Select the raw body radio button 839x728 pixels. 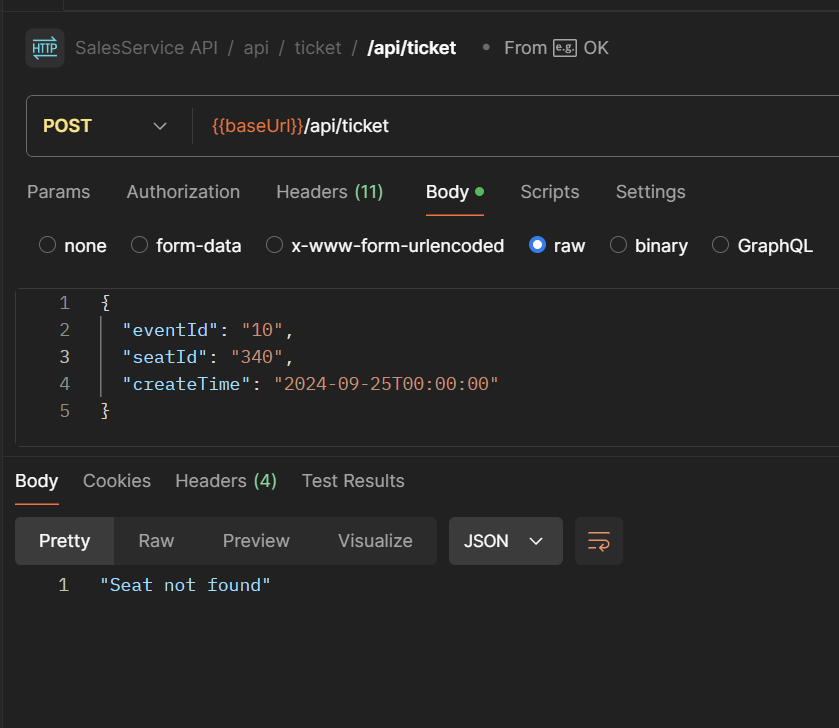(538, 245)
